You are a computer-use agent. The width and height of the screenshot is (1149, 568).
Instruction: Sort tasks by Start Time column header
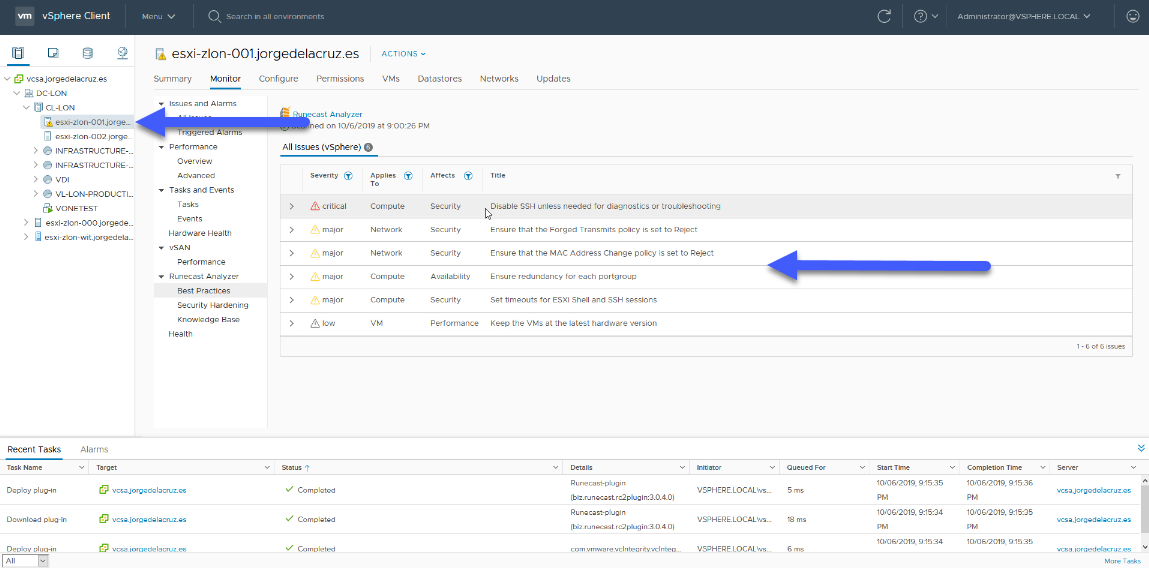tap(893, 467)
